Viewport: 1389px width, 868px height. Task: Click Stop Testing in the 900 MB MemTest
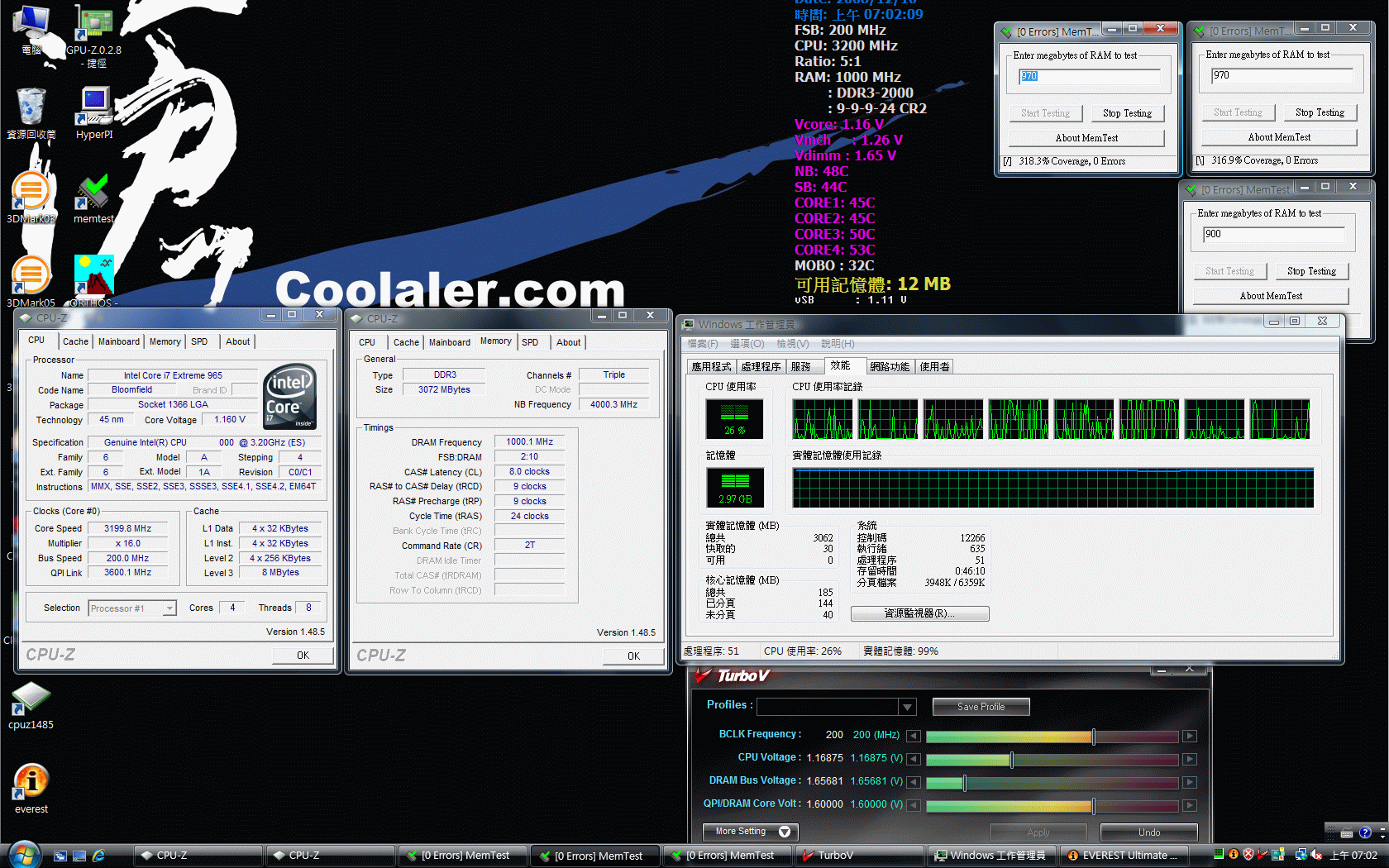point(1311,271)
